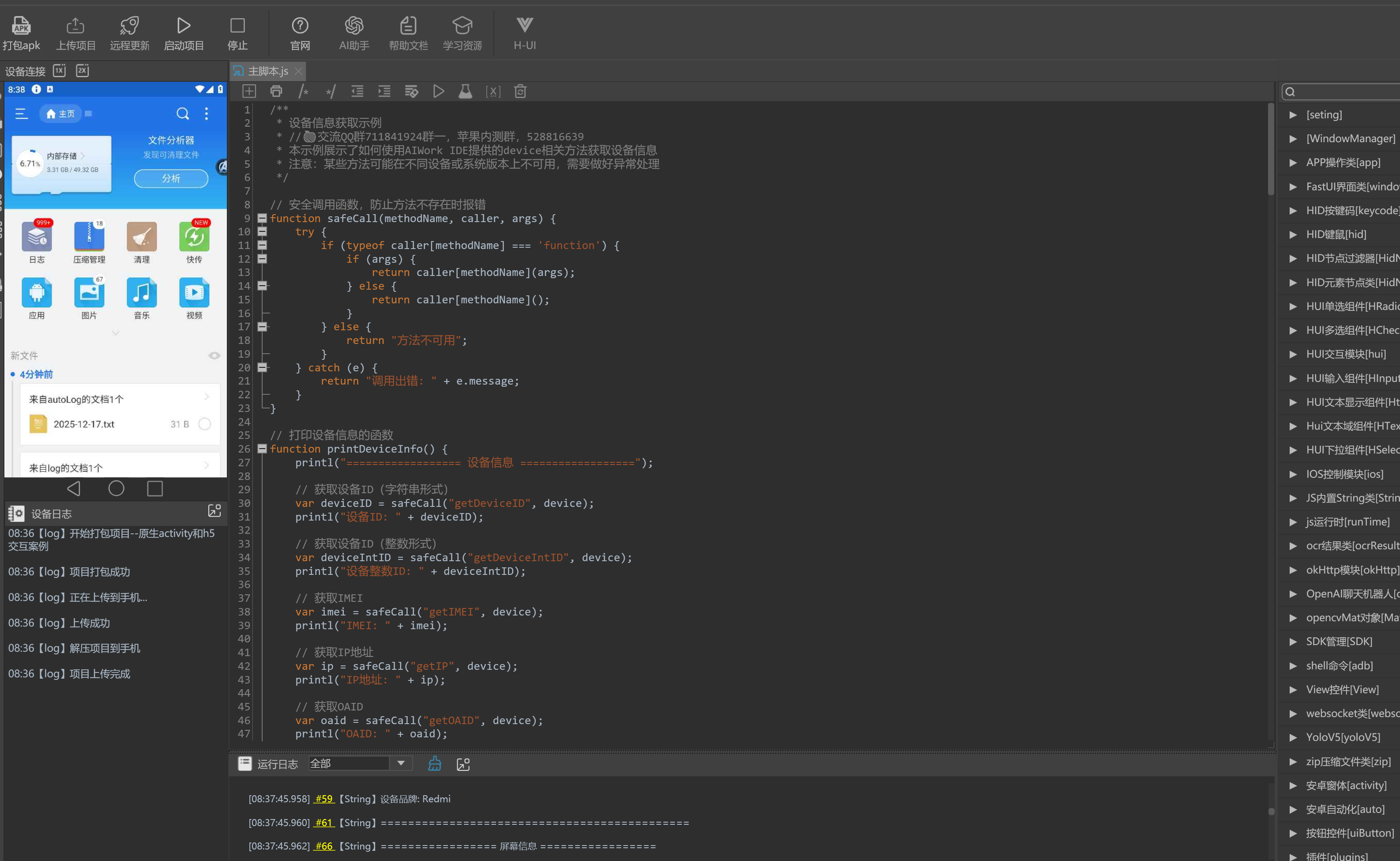Viewport: 1400px width, 861px height.
Task: Click the 2x device scale icon
Action: [83, 71]
